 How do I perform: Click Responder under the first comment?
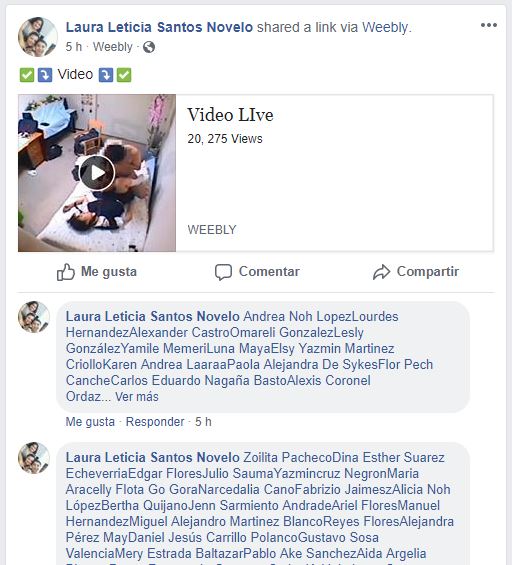(x=155, y=422)
